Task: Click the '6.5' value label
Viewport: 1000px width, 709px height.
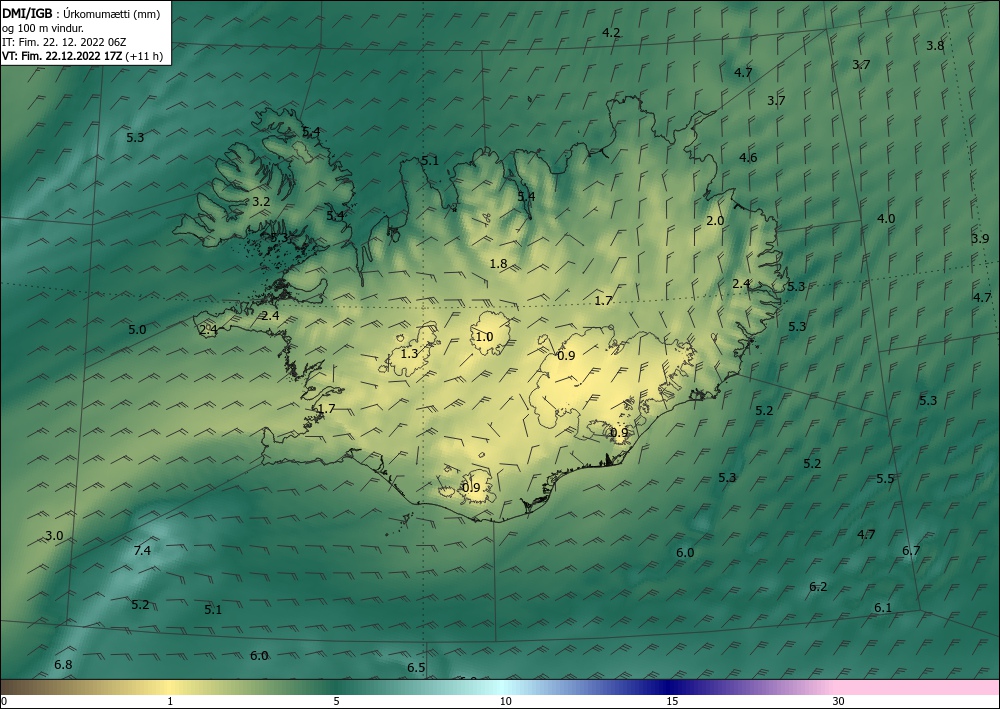Action: pos(416,668)
